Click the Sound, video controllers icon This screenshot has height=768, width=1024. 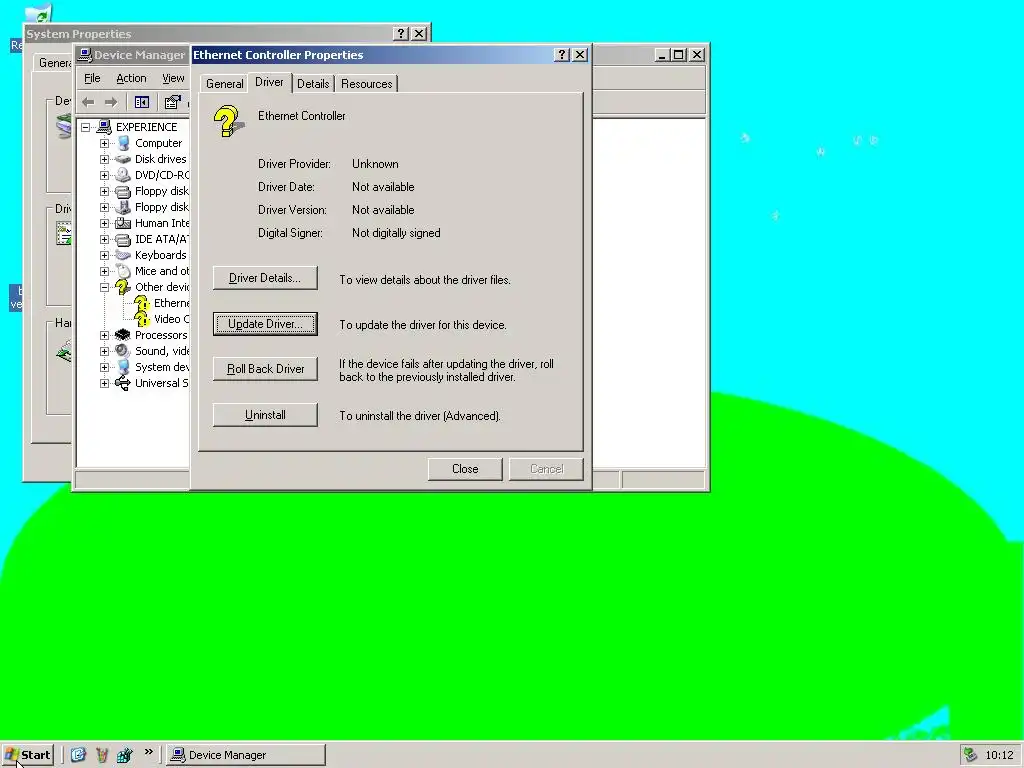[123, 351]
